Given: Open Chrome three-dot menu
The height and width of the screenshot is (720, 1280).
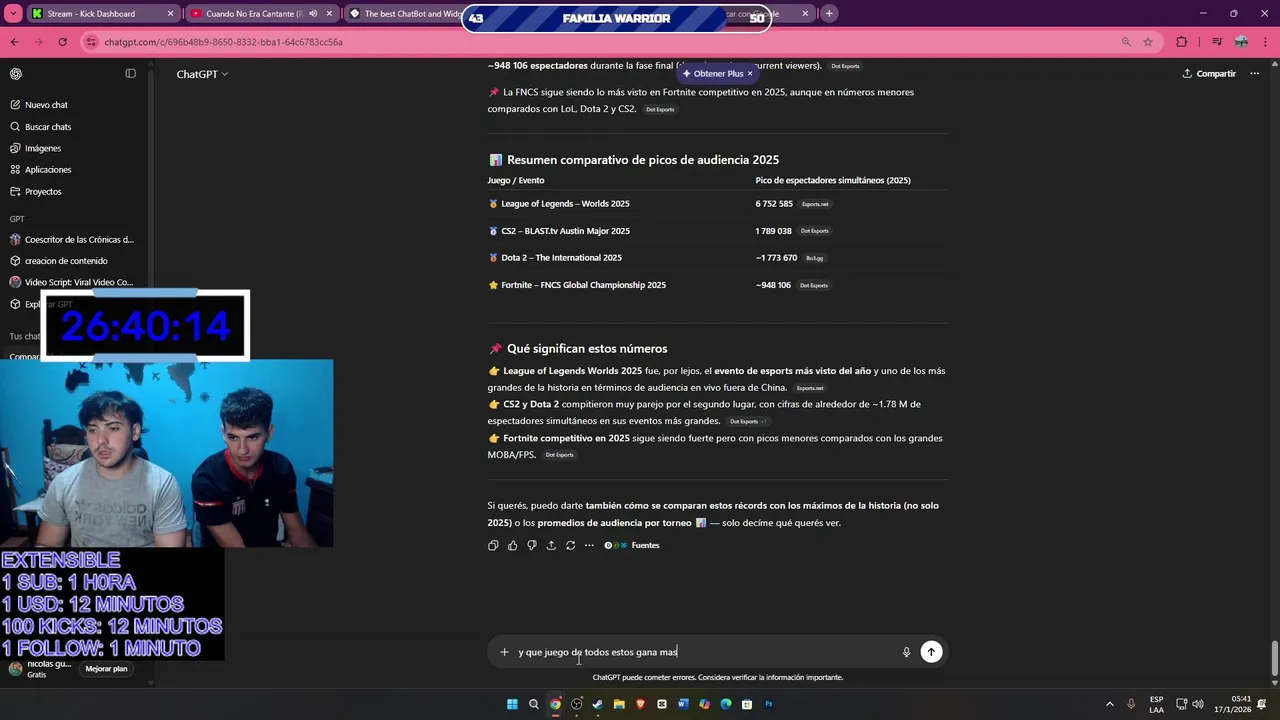Looking at the screenshot, I should pos(1265,42).
